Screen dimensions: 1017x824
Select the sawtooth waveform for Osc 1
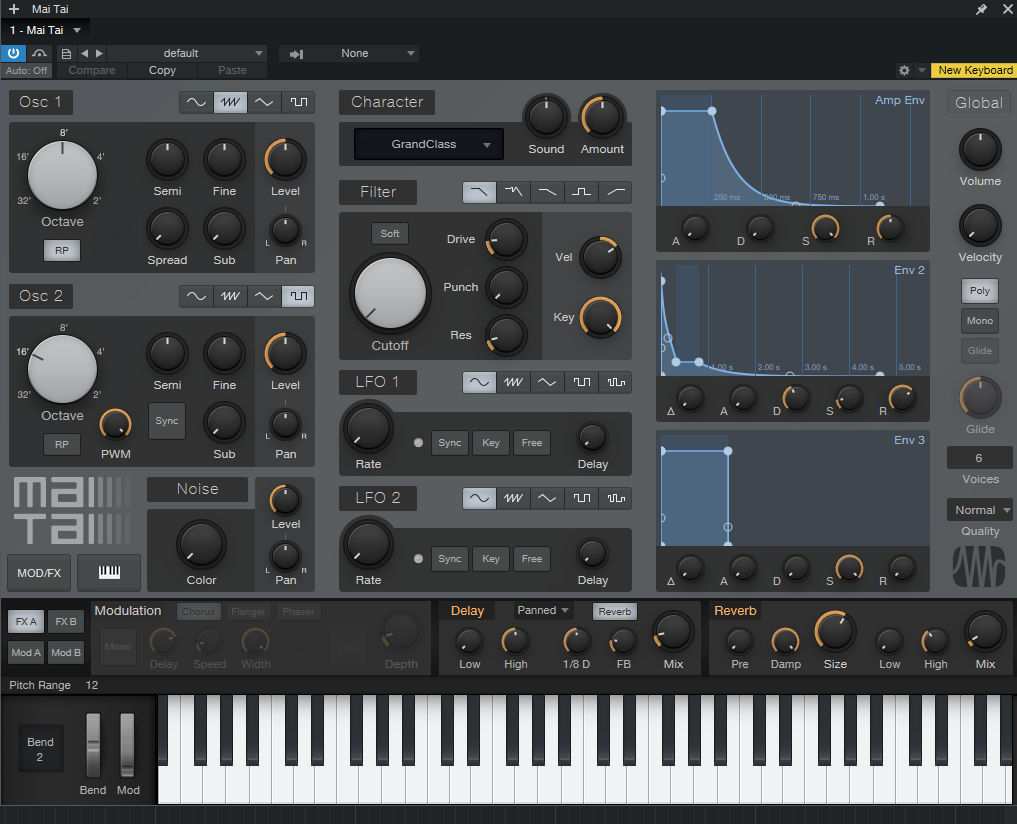pyautogui.click(x=230, y=102)
